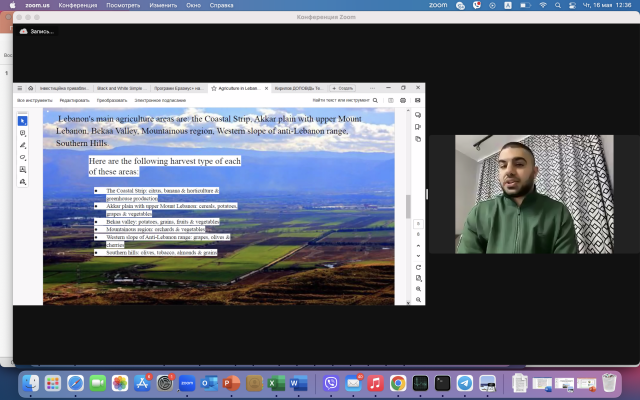Click Преобразовать in Acrobat toolbar
Screen dimensions: 640x400
click(112, 100)
